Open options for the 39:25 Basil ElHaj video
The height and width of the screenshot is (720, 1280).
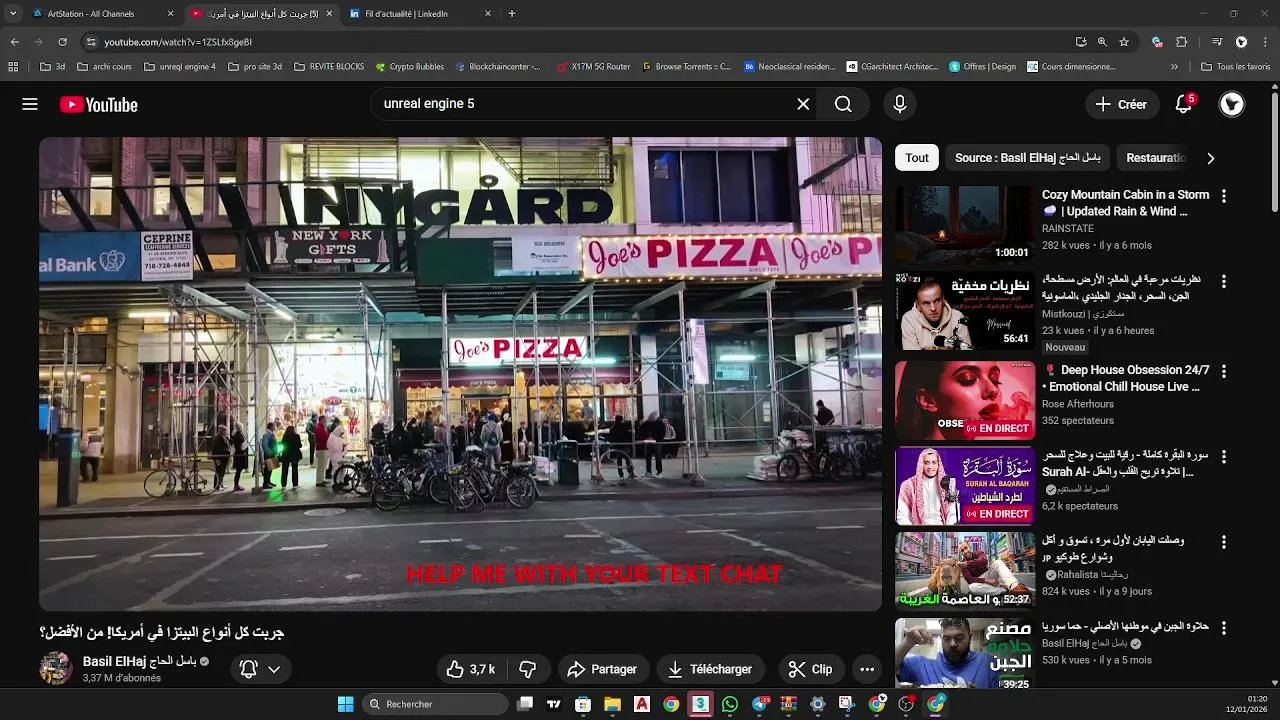pyautogui.click(x=1223, y=628)
